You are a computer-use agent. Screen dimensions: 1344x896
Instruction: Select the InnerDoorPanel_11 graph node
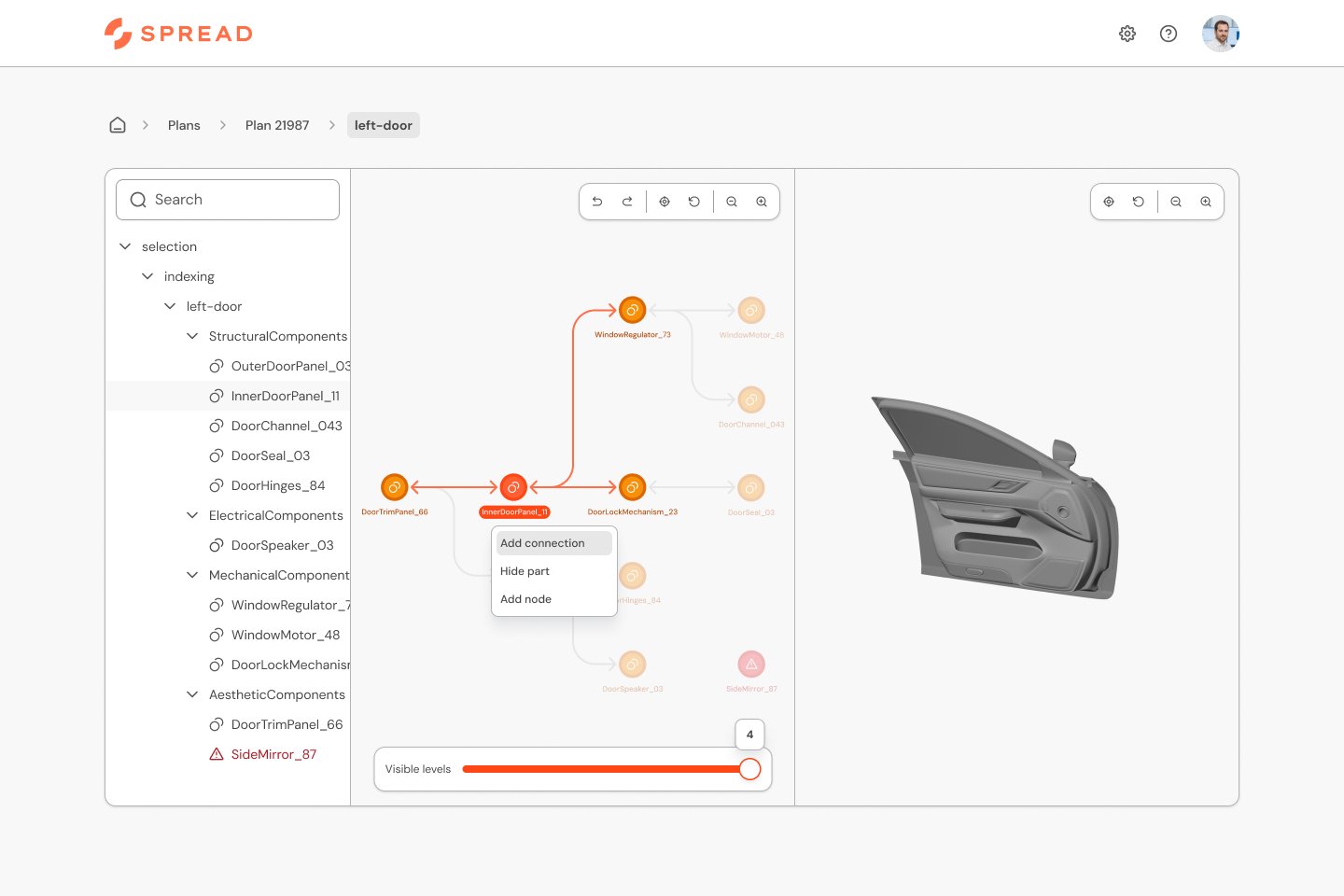pyautogui.click(x=513, y=487)
